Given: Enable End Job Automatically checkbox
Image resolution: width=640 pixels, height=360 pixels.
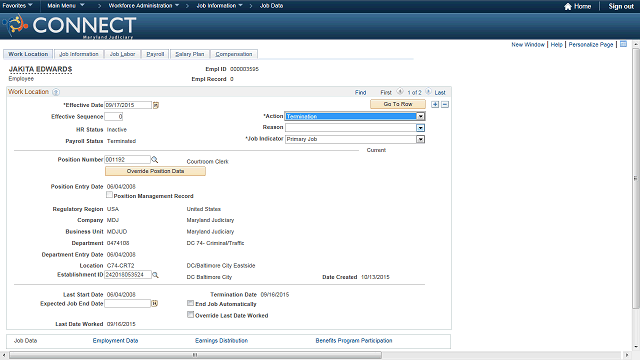Looking at the screenshot, I should click(x=190, y=303).
